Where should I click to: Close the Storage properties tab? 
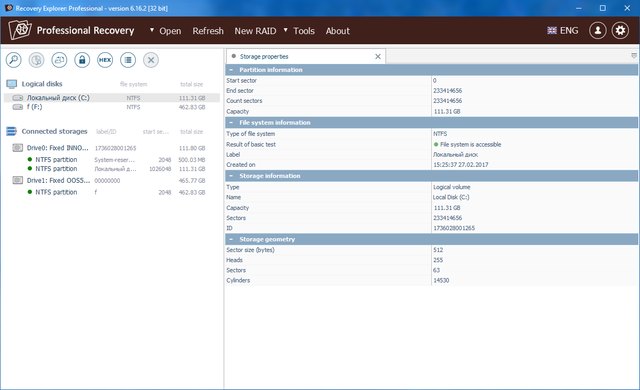[378, 57]
